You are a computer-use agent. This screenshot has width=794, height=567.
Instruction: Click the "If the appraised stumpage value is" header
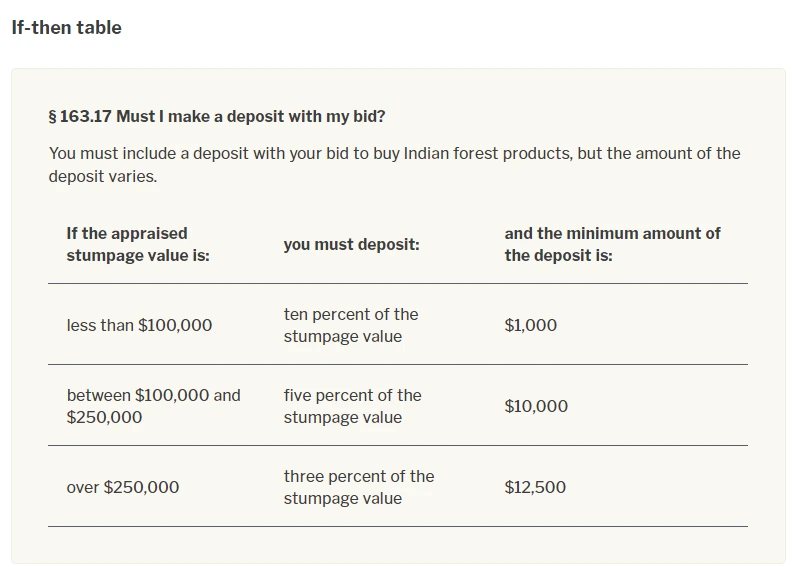click(x=138, y=244)
